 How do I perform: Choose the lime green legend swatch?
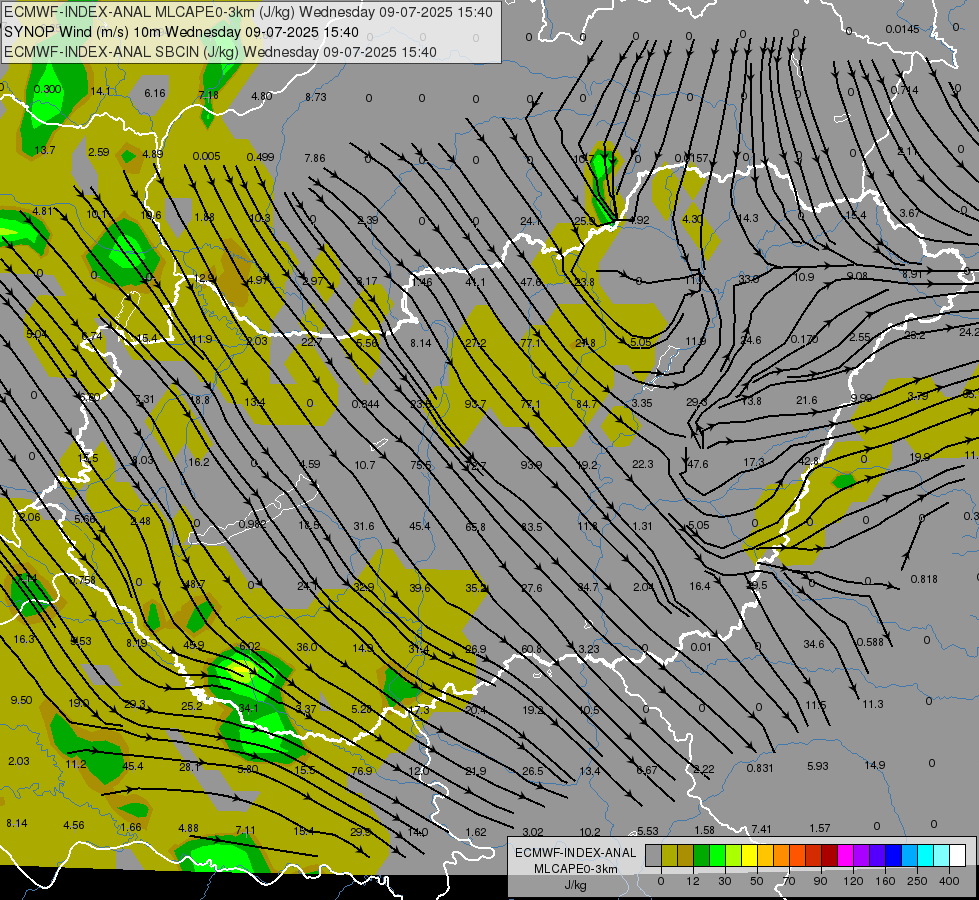[734, 855]
